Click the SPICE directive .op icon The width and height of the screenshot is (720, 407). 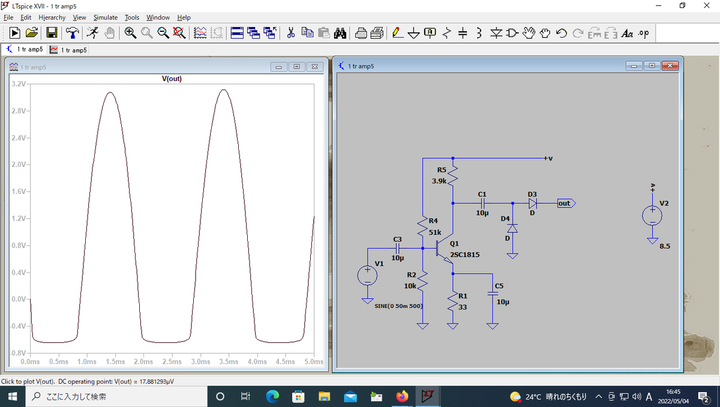click(x=642, y=33)
